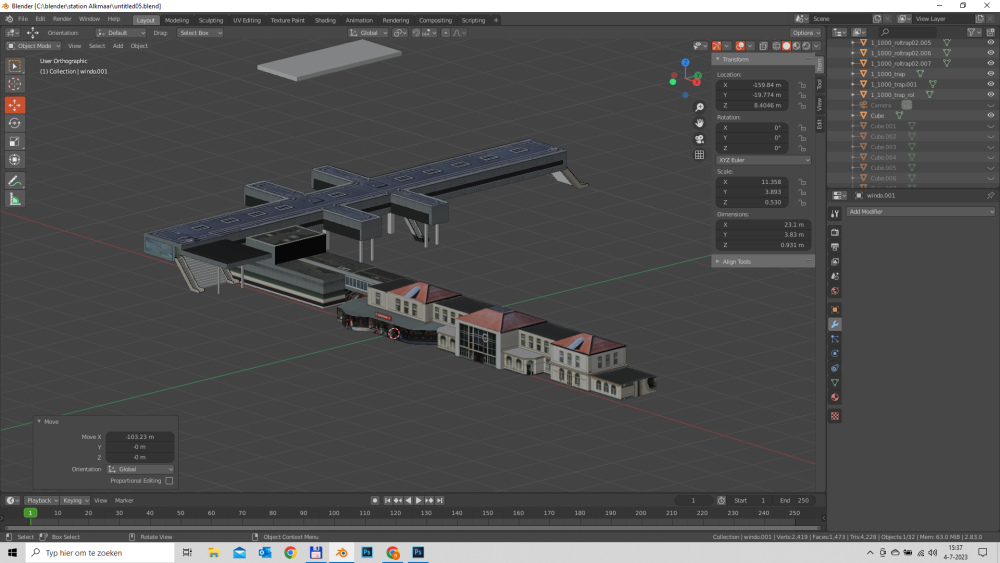This screenshot has width=1000, height=563.
Task: Activate the Rotate tool
Action: click(x=15, y=123)
